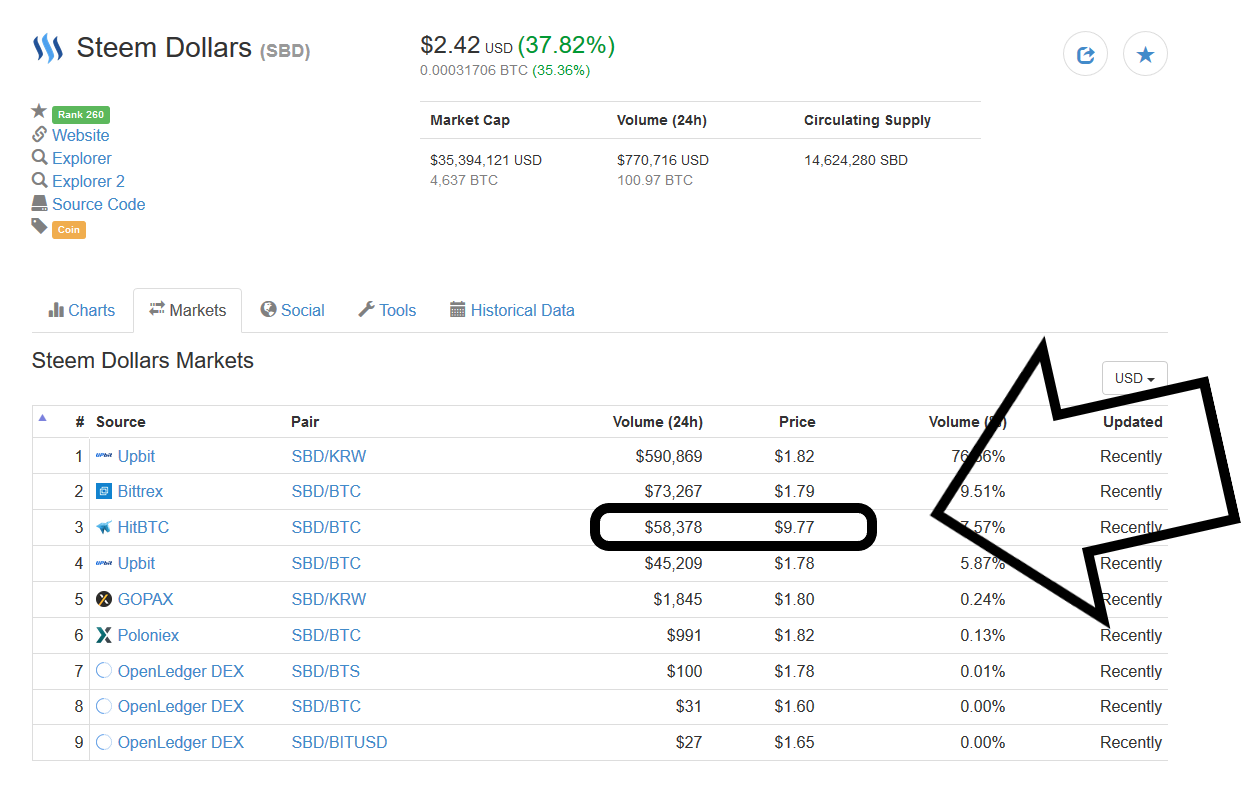Open OpenLedger DEX link in row 7
The width and height of the screenshot is (1250, 803).
click(x=181, y=671)
